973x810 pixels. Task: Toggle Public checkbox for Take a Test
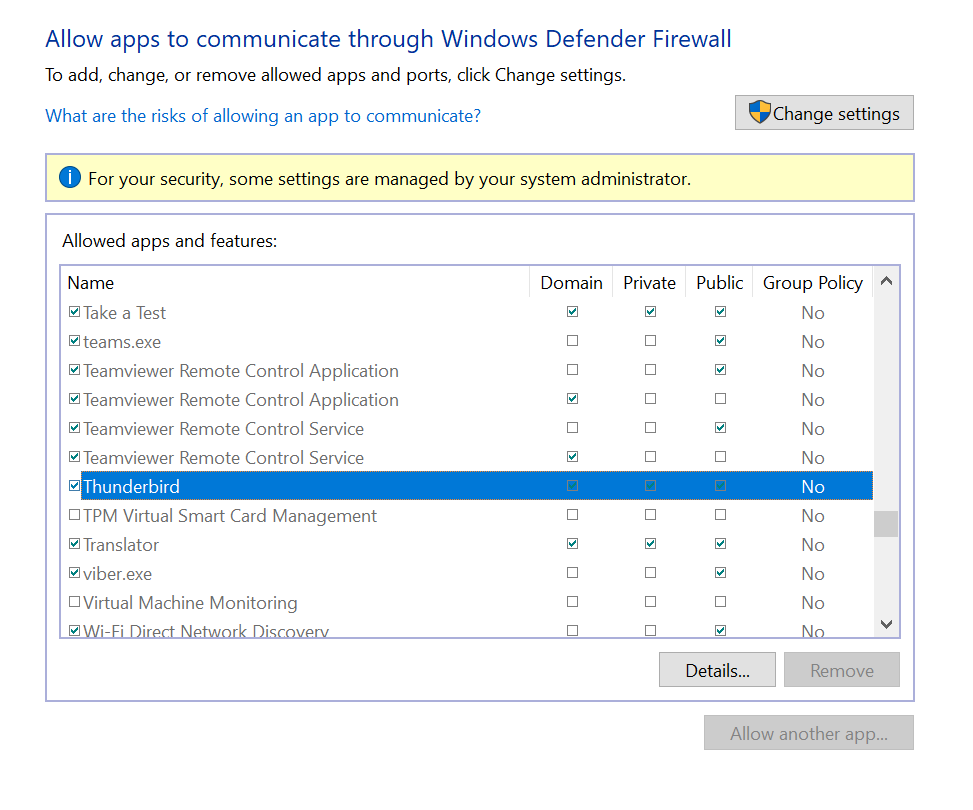pos(720,312)
